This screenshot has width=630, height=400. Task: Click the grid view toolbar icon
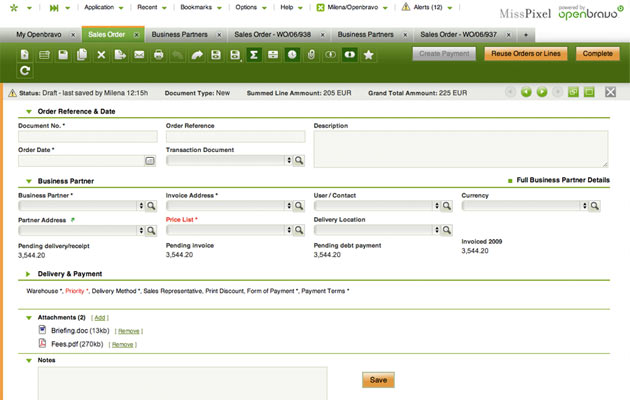tap(44, 55)
